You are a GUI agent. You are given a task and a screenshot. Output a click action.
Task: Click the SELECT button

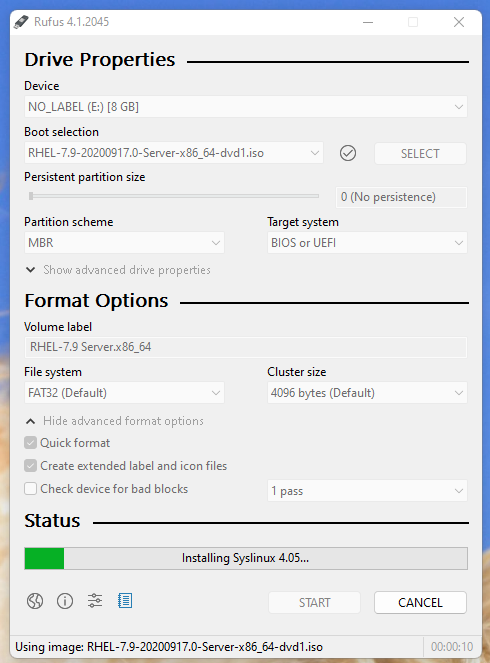click(420, 153)
